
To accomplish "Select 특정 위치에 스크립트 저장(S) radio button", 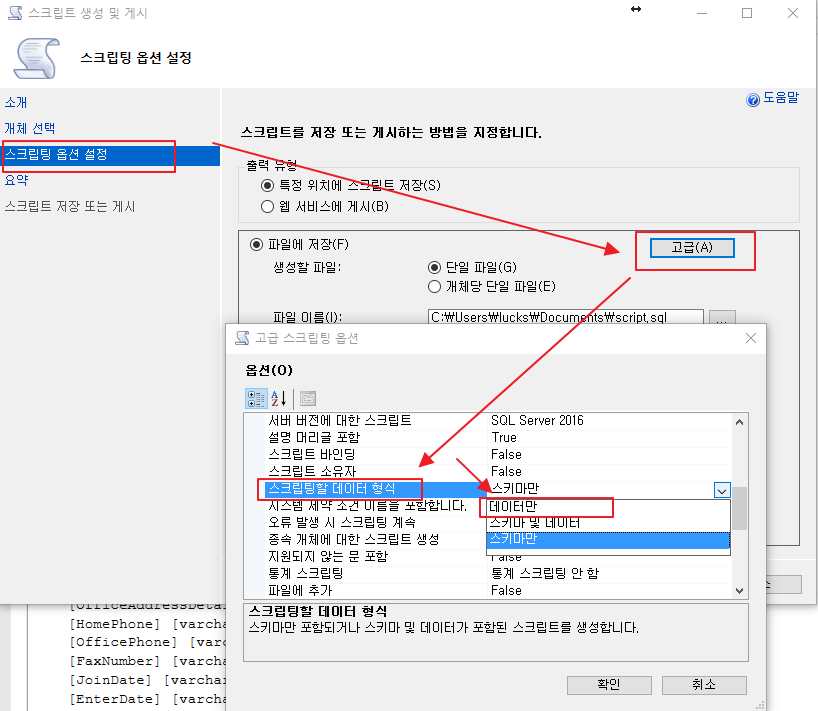I will coord(267,185).
